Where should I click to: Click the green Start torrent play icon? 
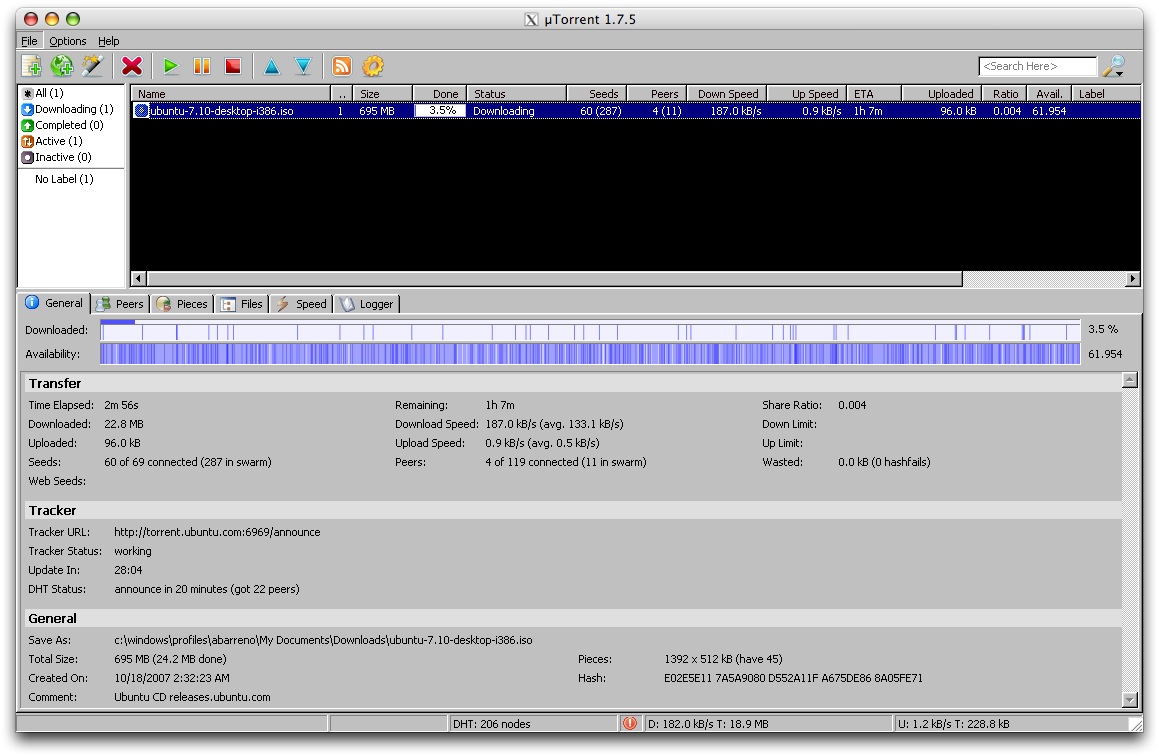[171, 67]
